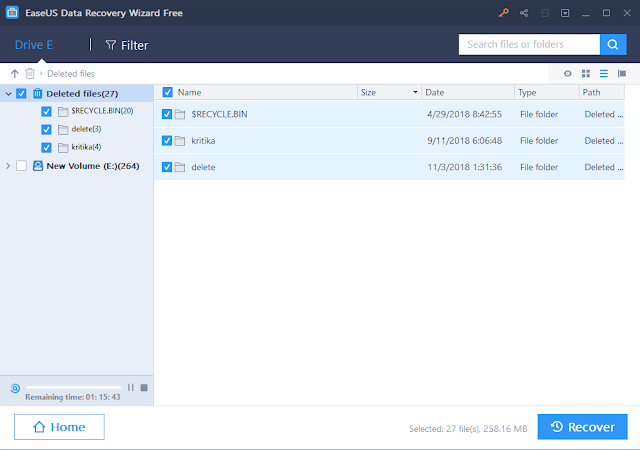
Task: Click the New Volume (E:) drive icon
Action: tap(38, 166)
